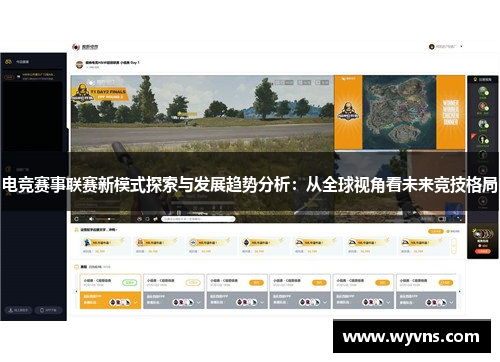Image resolution: width=500 pixels, height=362 pixels.
Task: Reload the stream with the player refresh icon
Action: (77, 219)
